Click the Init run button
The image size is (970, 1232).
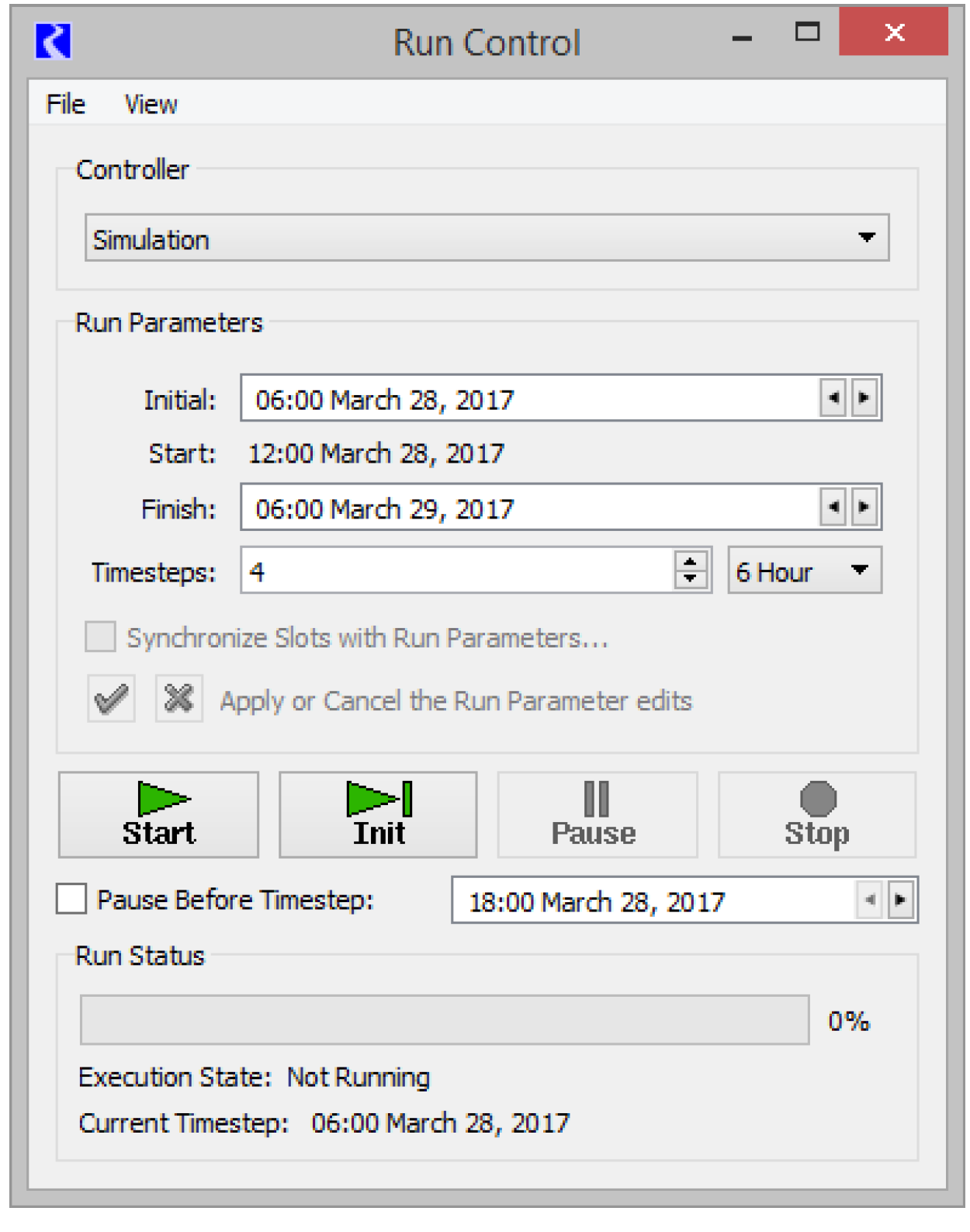(x=378, y=814)
